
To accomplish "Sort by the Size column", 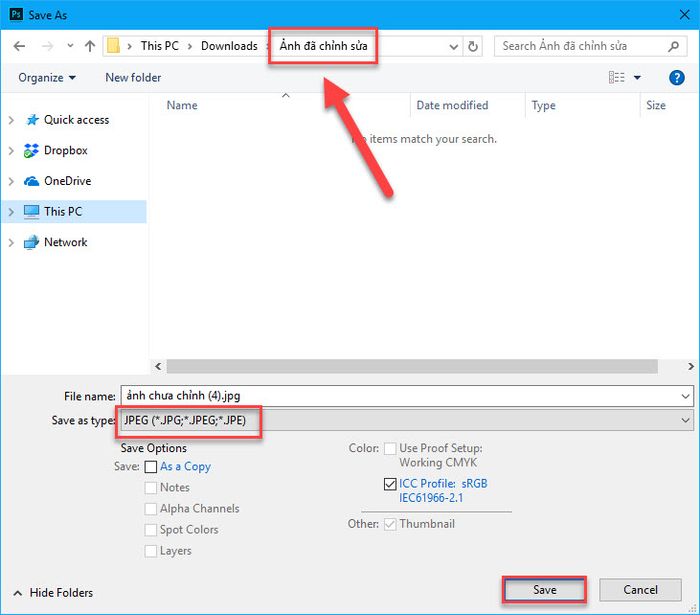I will 656,105.
